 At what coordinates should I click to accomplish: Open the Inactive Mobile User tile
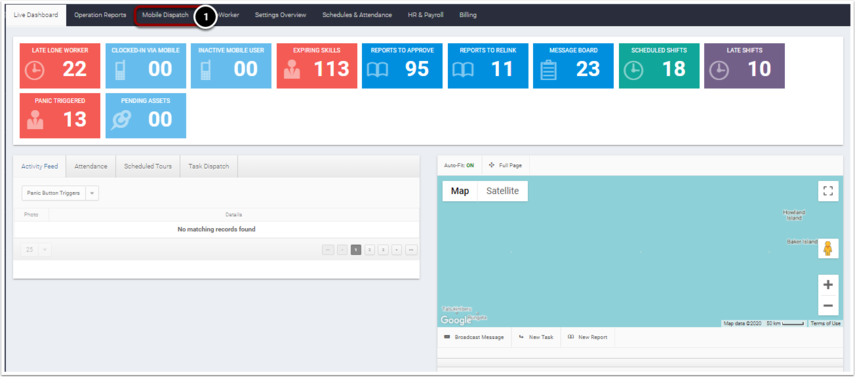pyautogui.click(x=231, y=66)
